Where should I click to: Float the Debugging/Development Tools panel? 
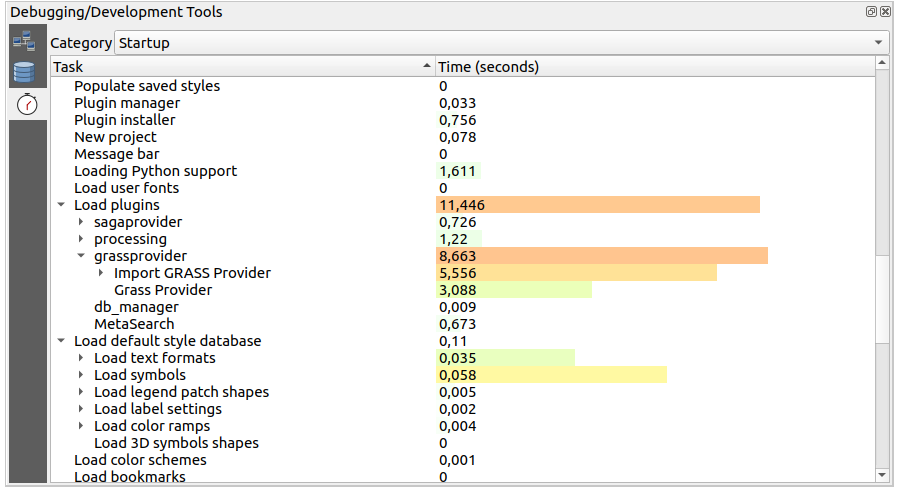point(871,12)
